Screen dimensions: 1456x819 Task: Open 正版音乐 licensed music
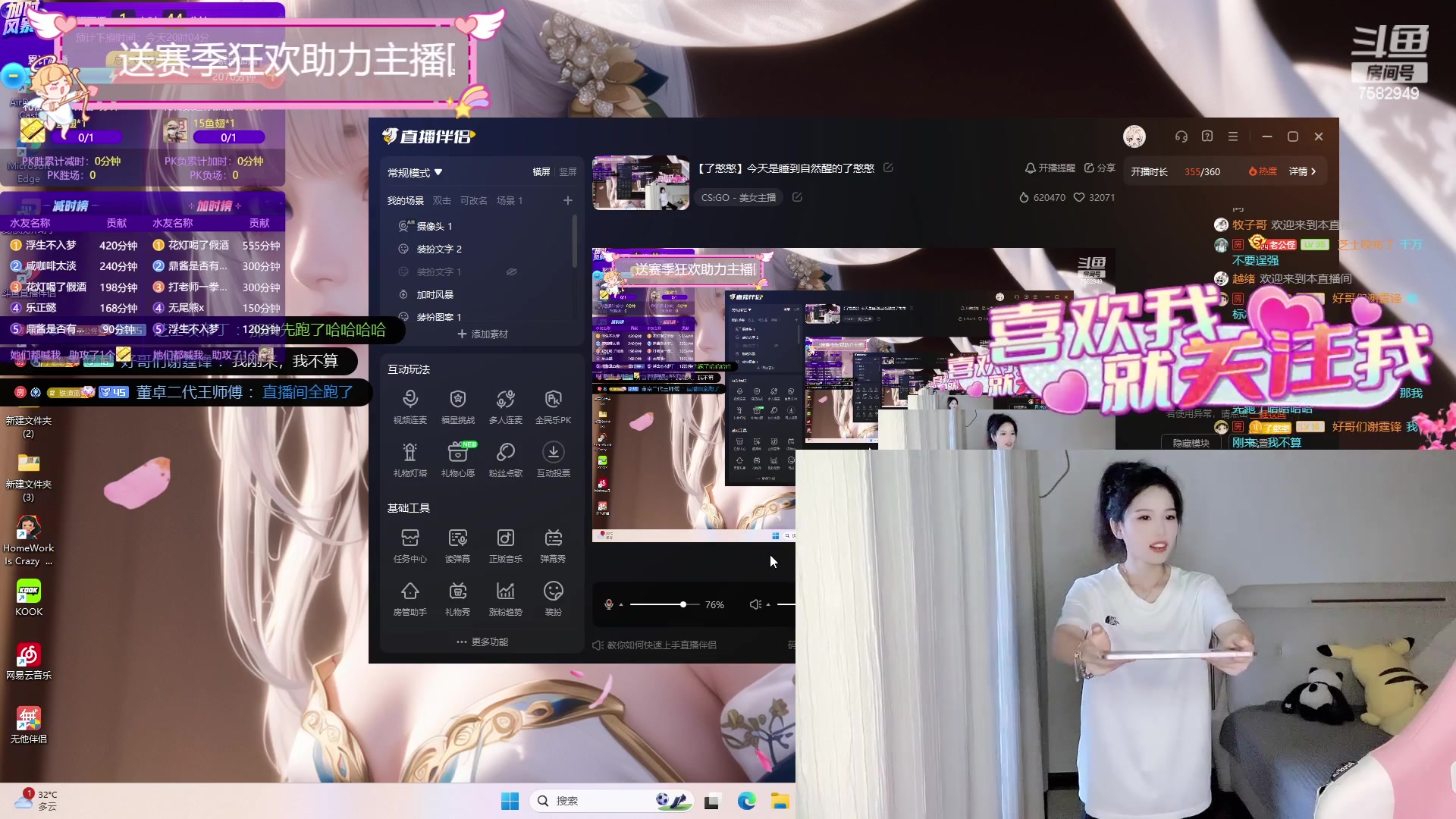click(505, 545)
